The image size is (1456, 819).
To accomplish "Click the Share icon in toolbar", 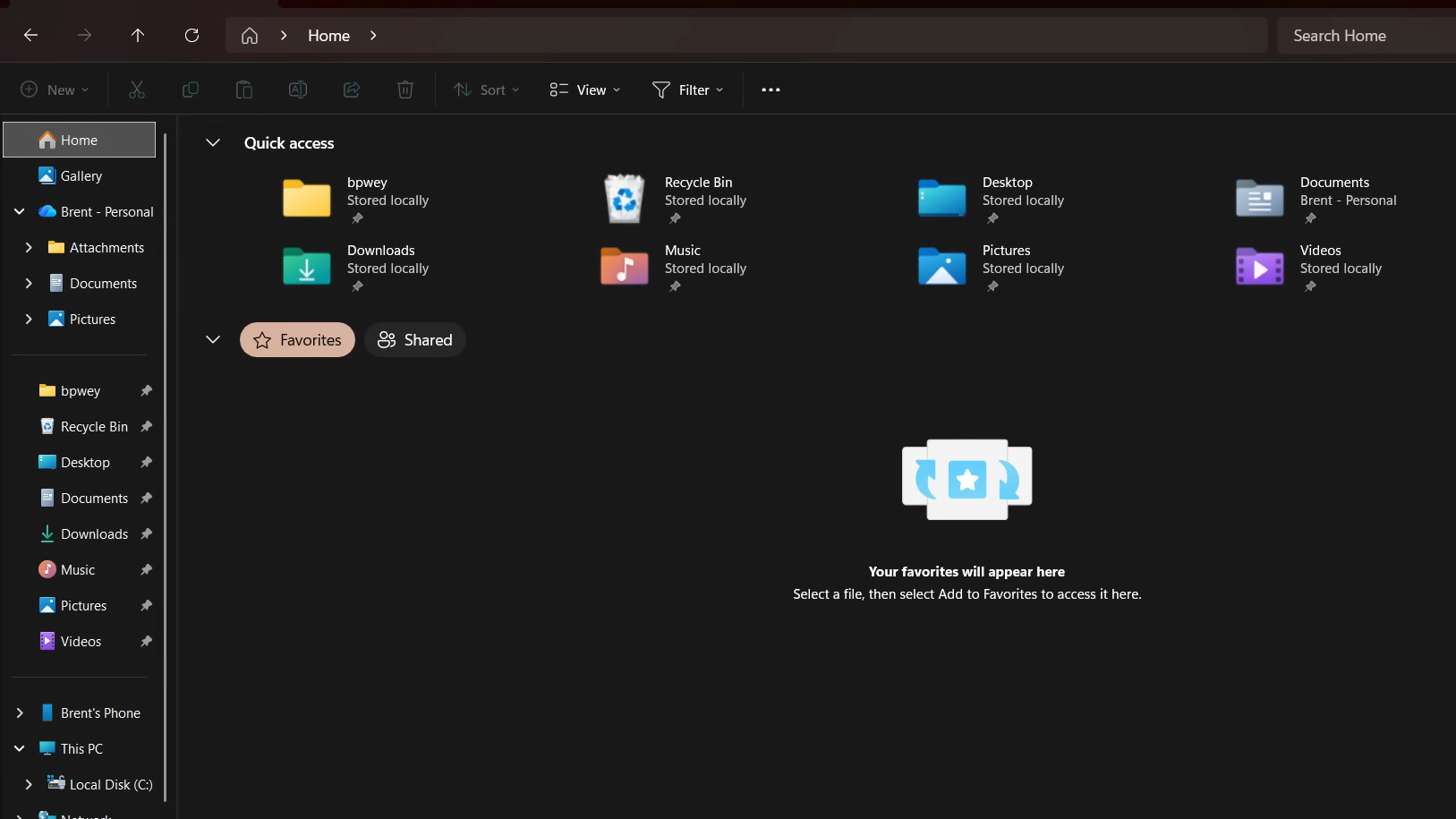I will 352,90.
